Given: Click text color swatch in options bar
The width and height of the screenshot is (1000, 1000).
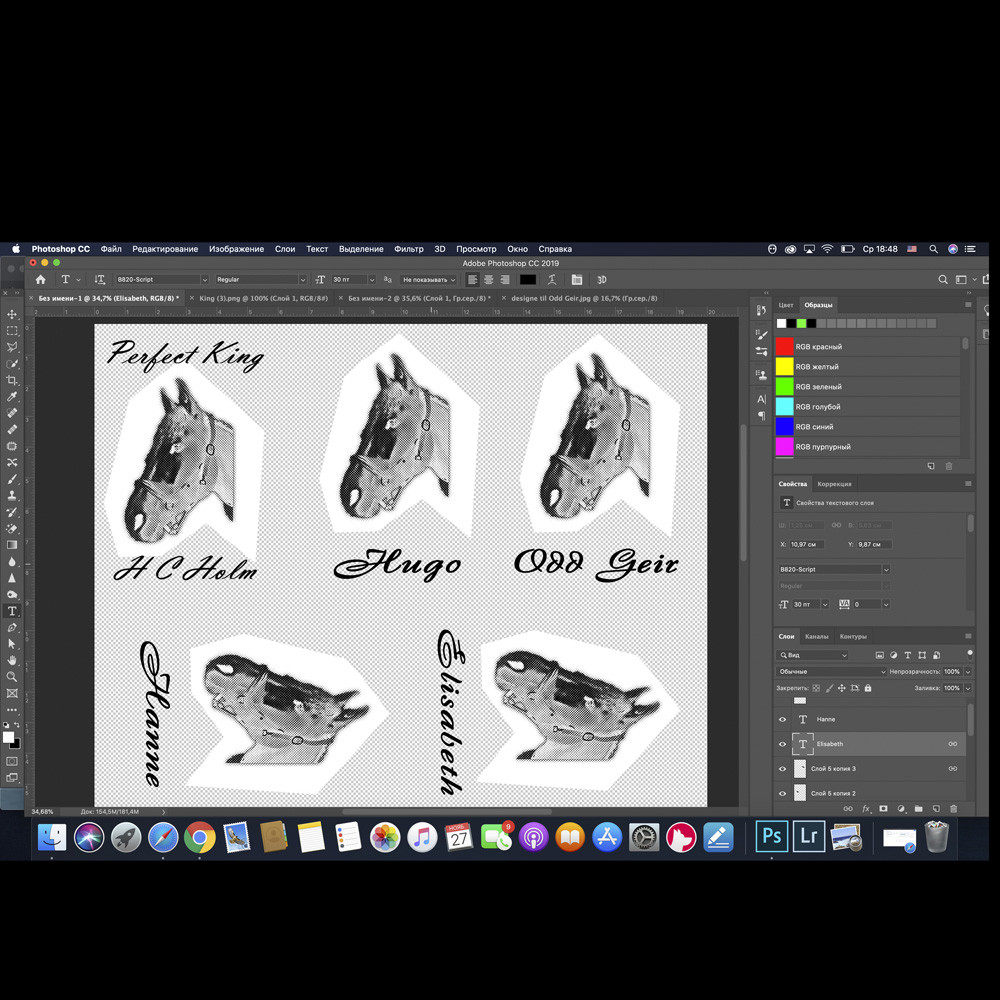Looking at the screenshot, I should pyautogui.click(x=527, y=279).
